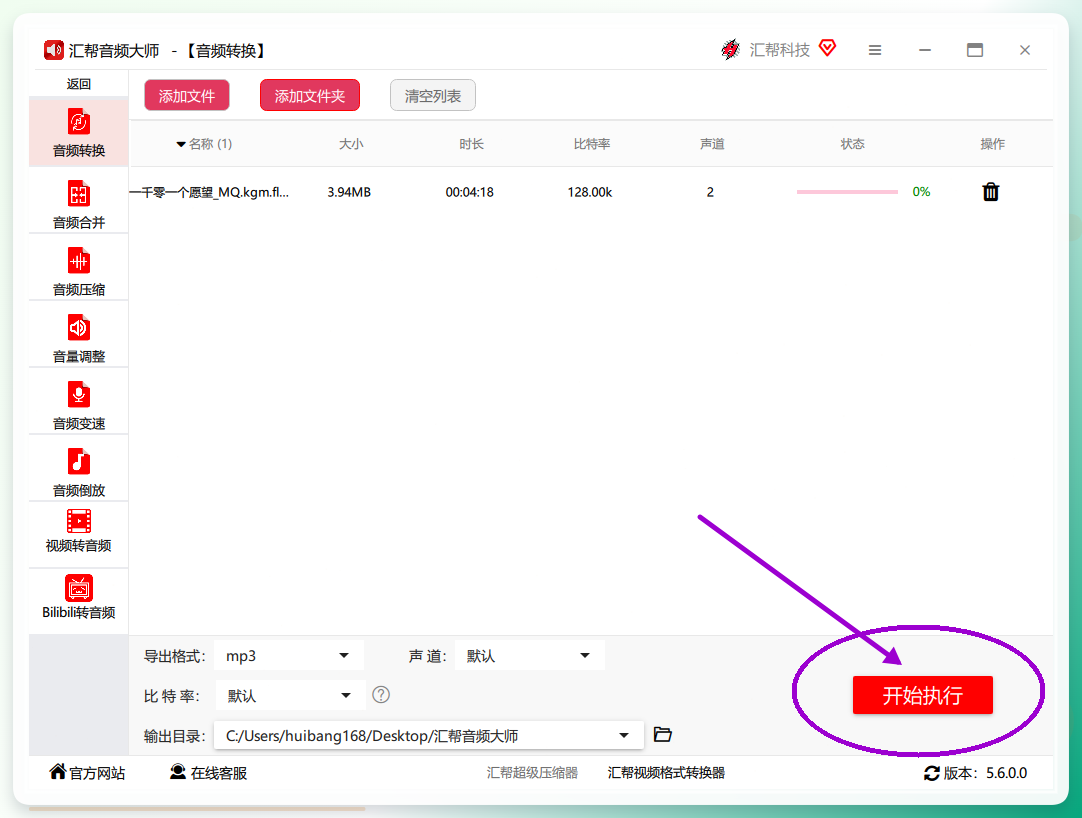Viewport: 1082px width, 818px height.
Task: Click the 清空列表 button
Action: pyautogui.click(x=433, y=96)
